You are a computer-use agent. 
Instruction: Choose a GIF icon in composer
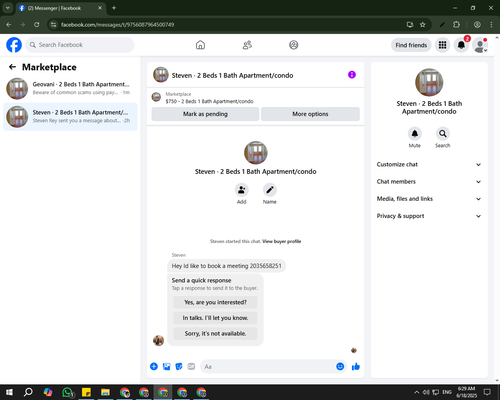(191, 367)
